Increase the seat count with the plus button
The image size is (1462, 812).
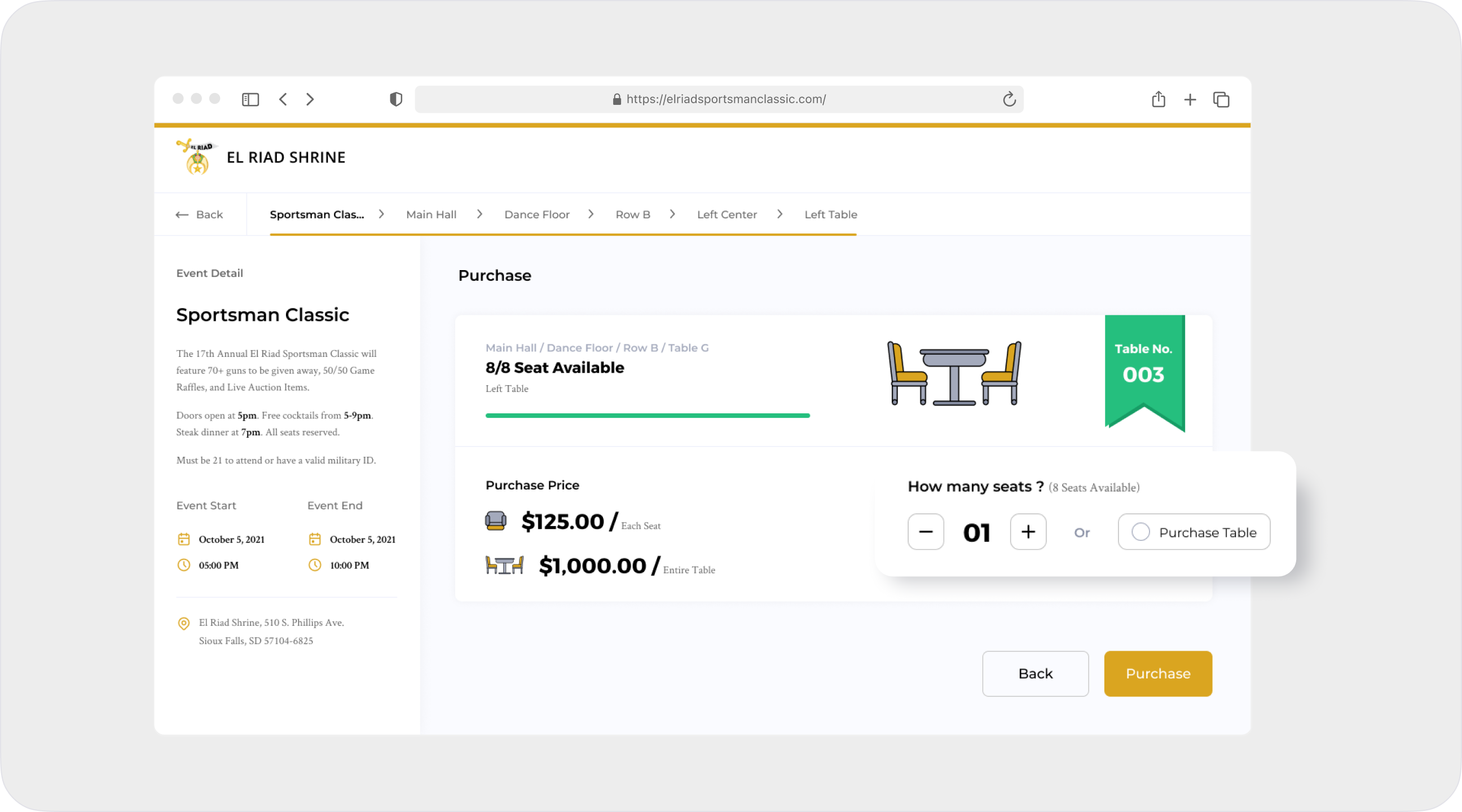(1028, 532)
